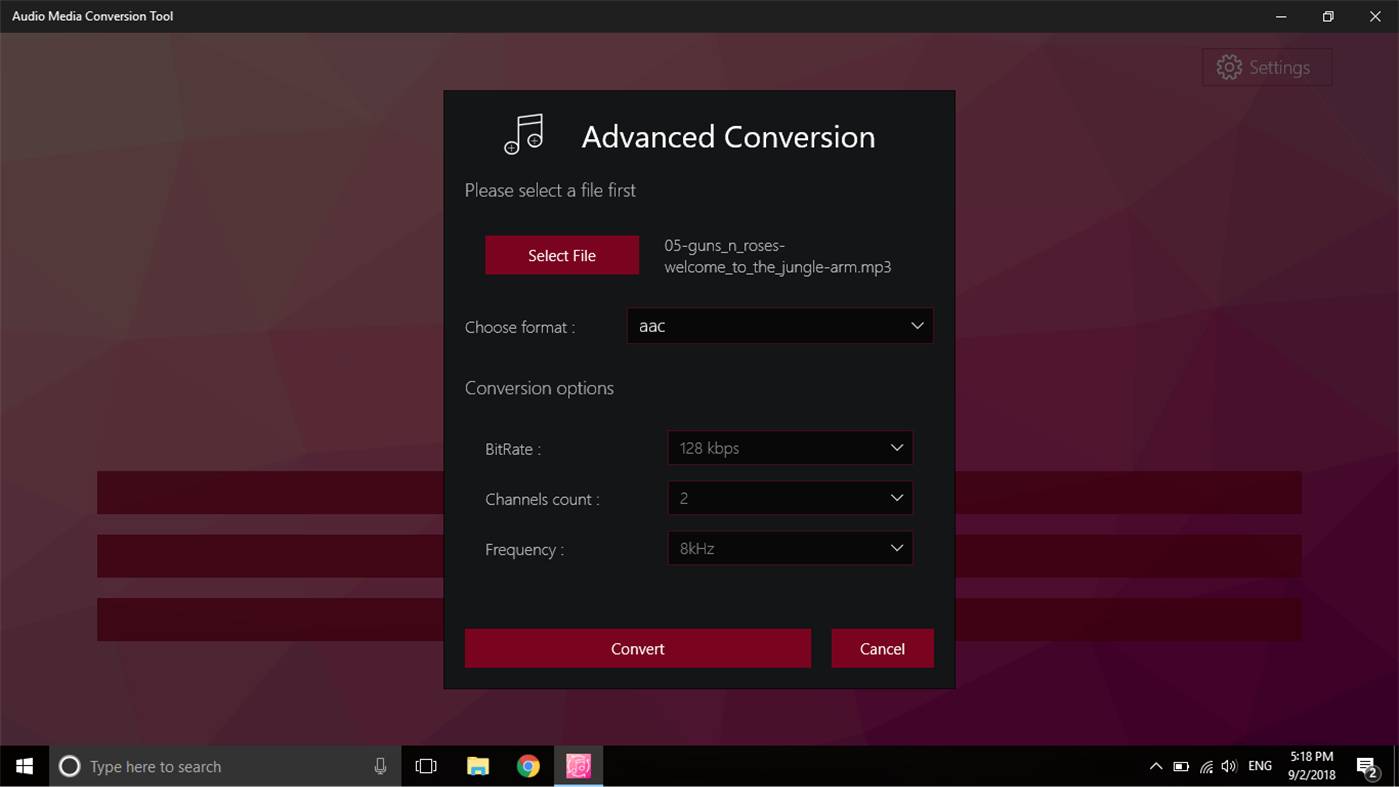The image size is (1399, 787).
Task: Open the Choose format dropdown showing aac
Action: 779,325
